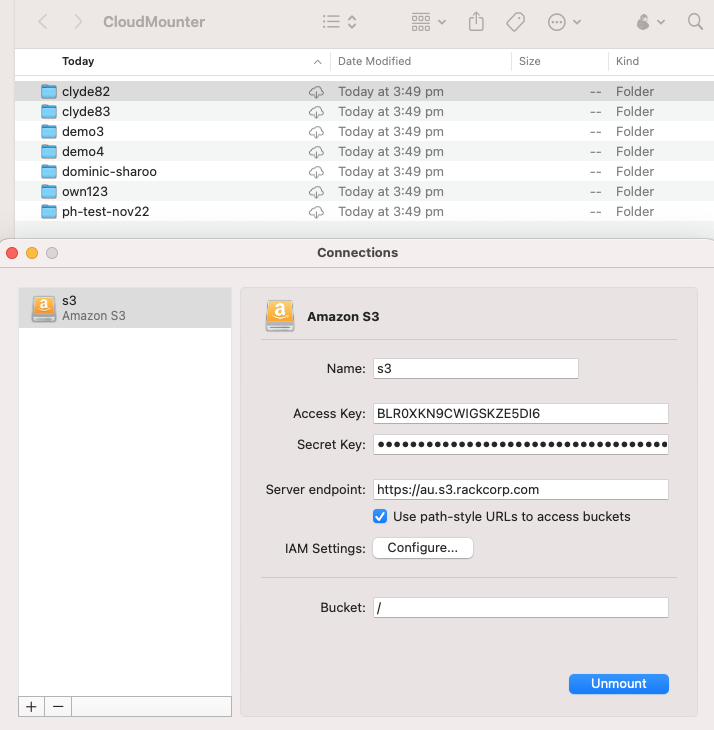Click Today at 3:49 pm for demo4

coord(391,152)
